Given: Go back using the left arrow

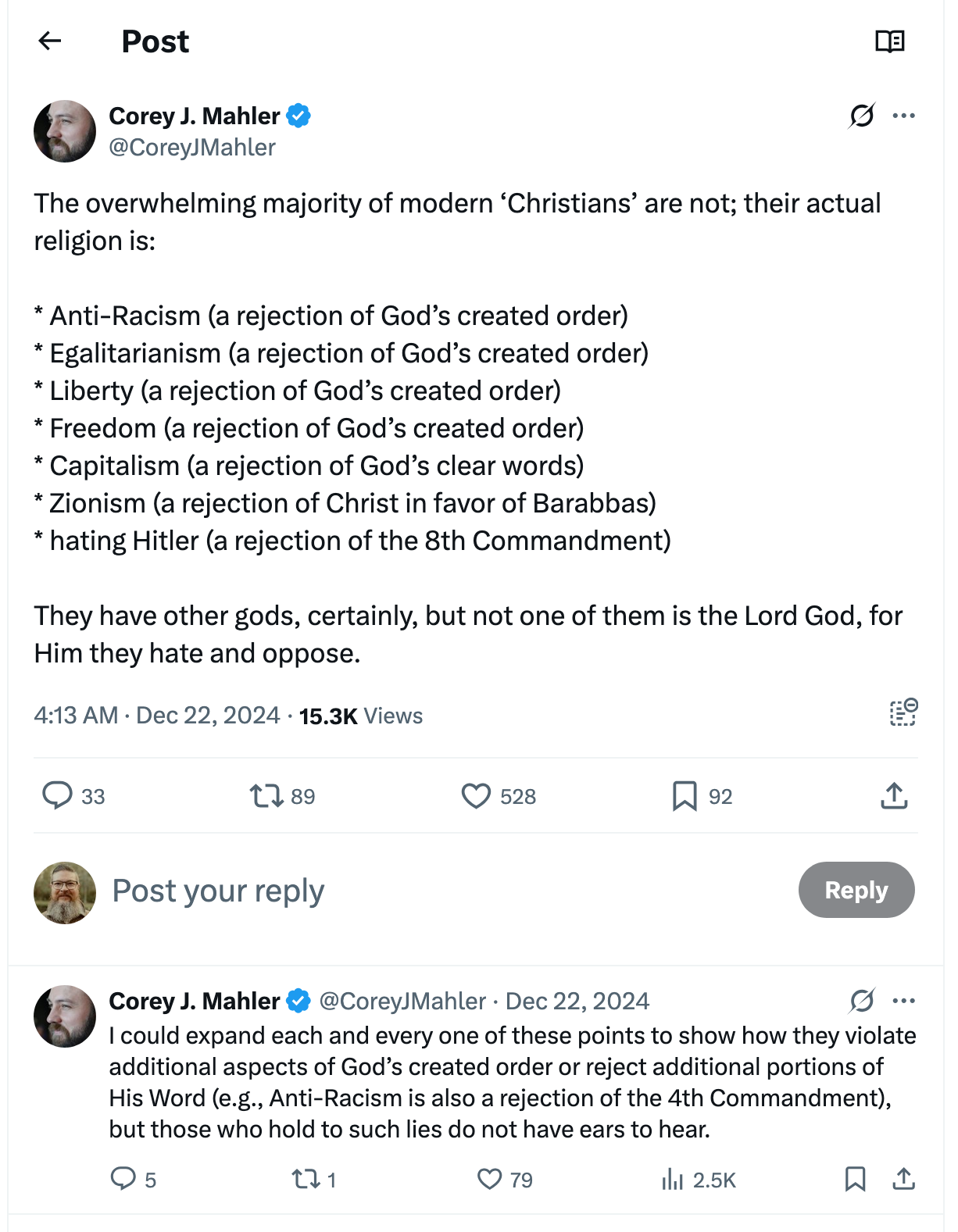Looking at the screenshot, I should coord(50,41).
